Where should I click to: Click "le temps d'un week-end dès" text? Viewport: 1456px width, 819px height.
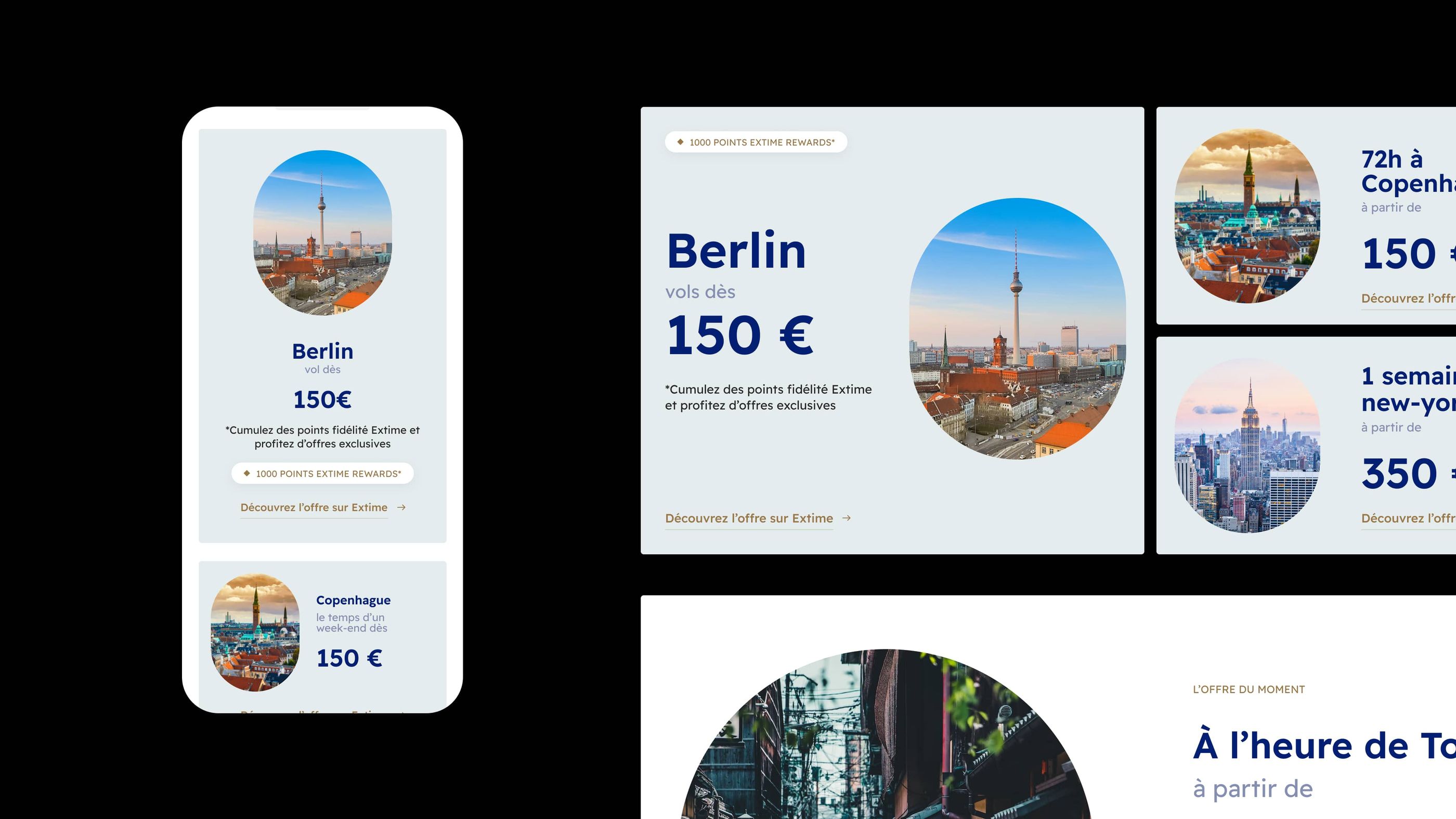[352, 623]
